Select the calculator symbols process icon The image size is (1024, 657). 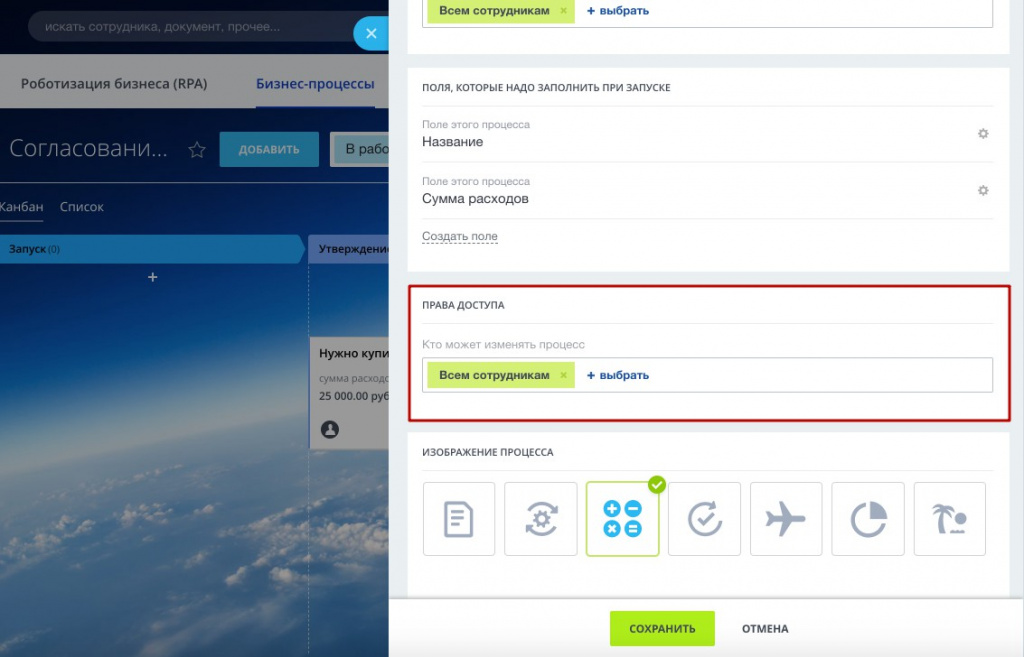[623, 519]
